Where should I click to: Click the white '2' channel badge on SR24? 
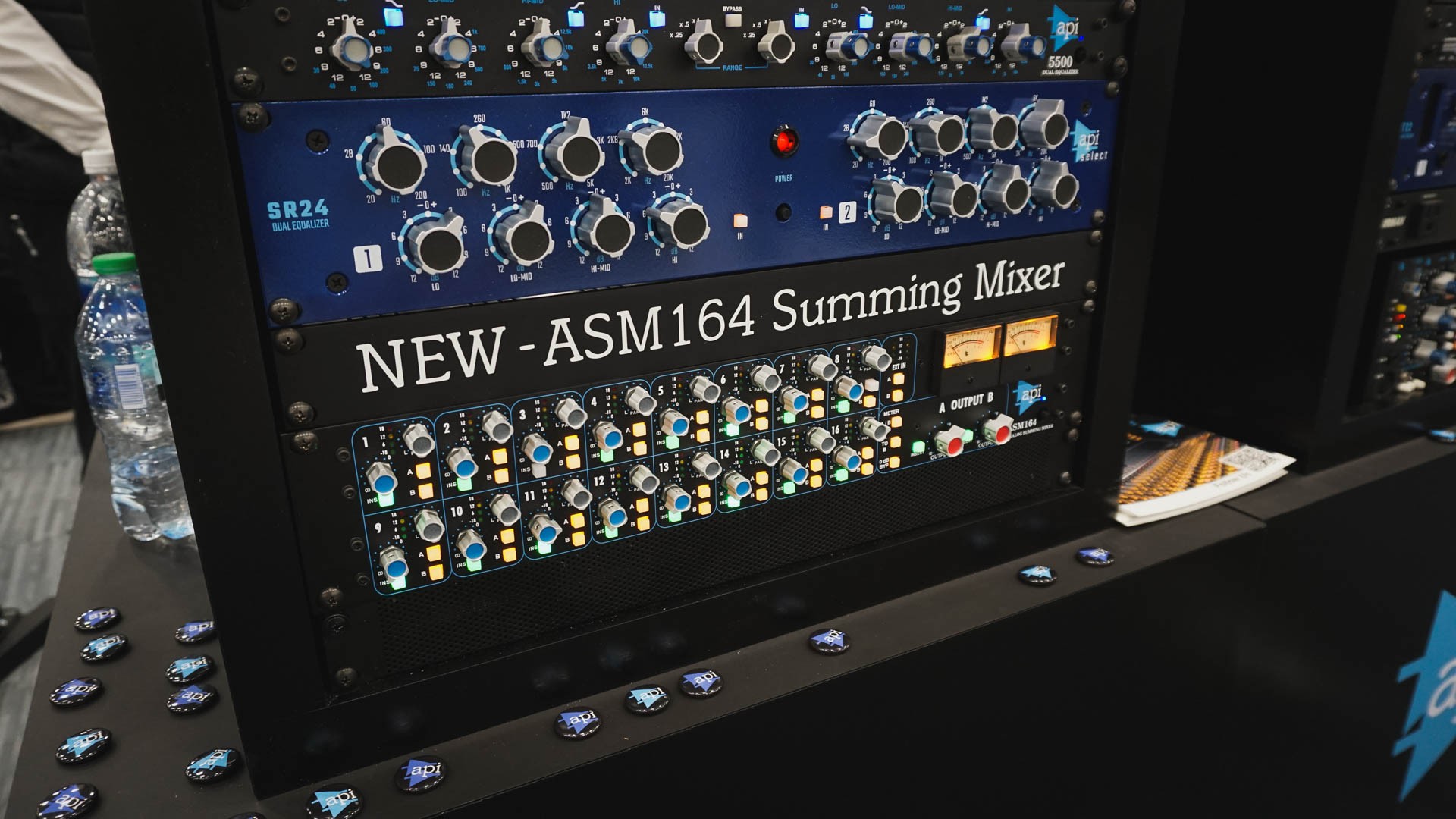point(847,212)
